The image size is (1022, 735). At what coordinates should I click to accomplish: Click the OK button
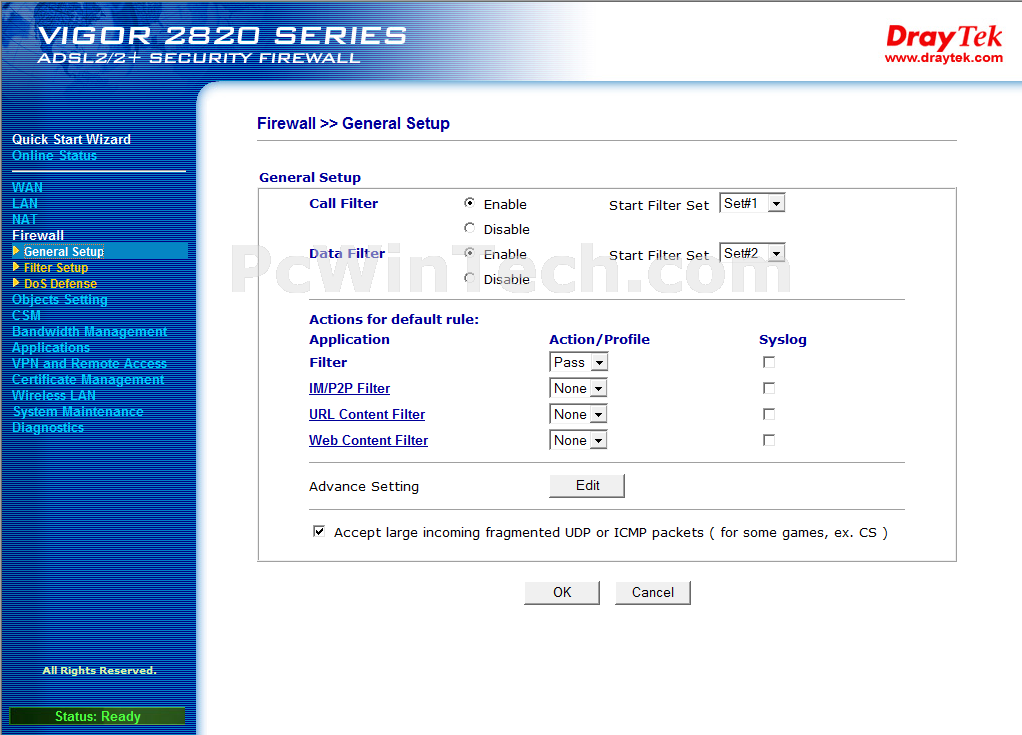point(562,592)
